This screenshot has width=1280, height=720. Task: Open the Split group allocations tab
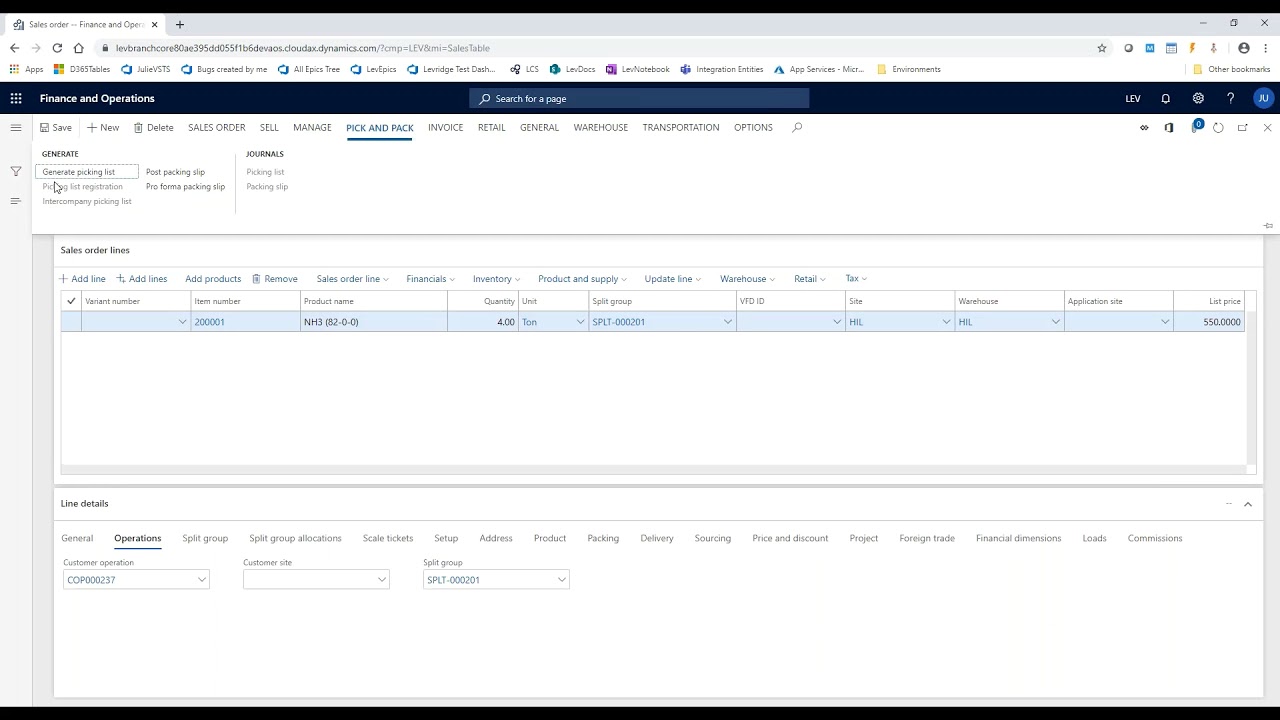pyautogui.click(x=295, y=538)
